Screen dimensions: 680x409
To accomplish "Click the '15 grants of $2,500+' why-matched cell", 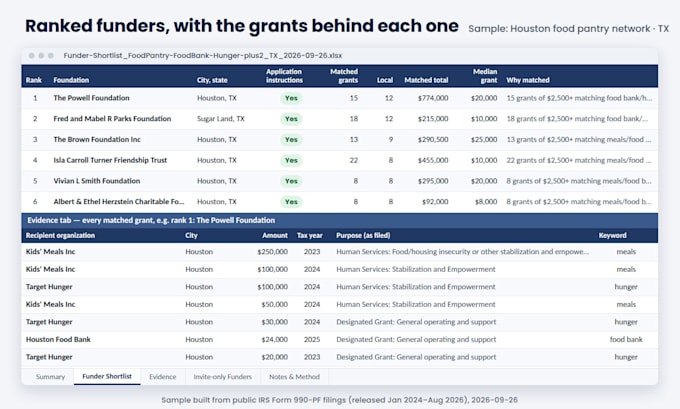I will 579,98.
